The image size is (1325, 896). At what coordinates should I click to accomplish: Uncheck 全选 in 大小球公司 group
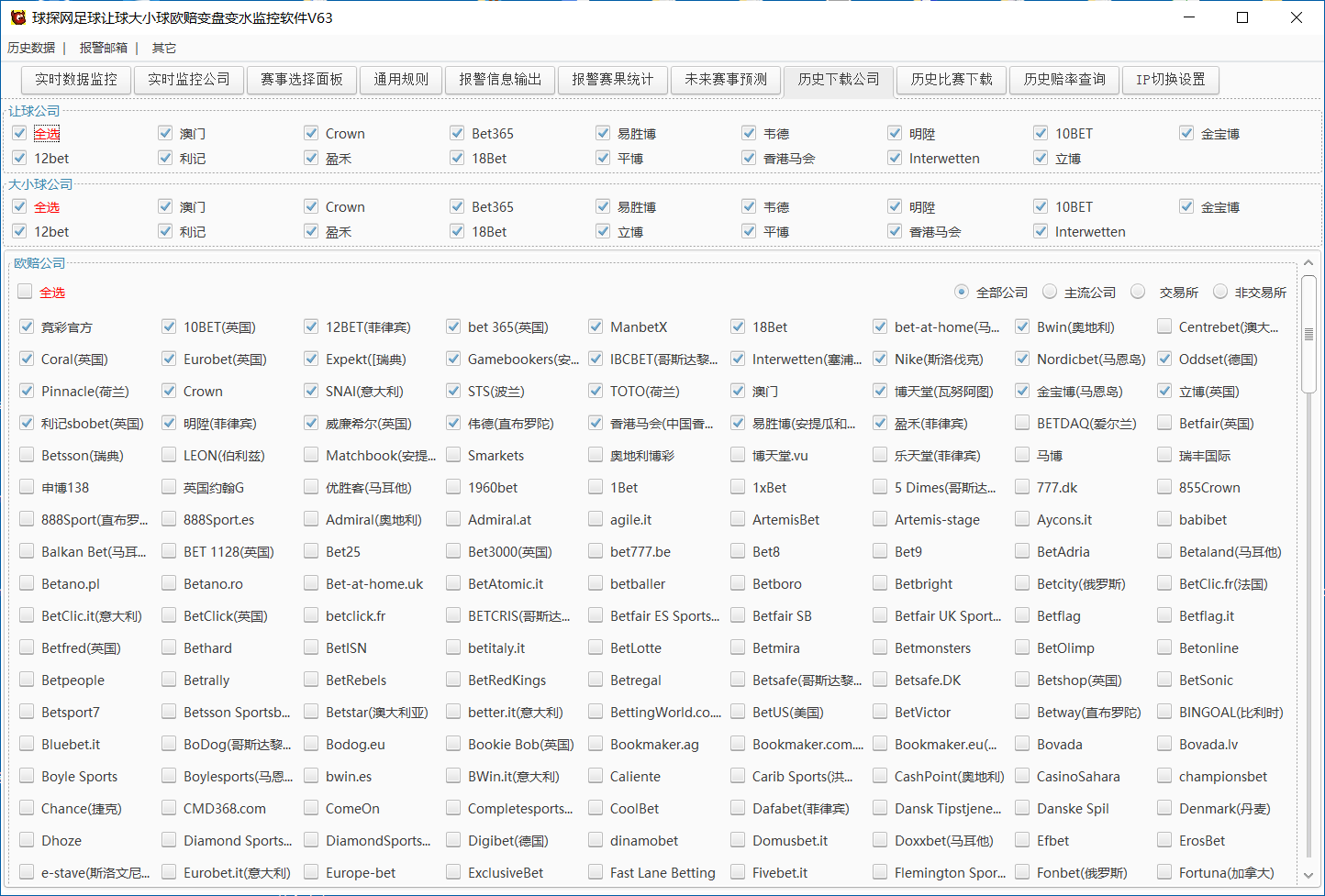pyautogui.click(x=19, y=206)
